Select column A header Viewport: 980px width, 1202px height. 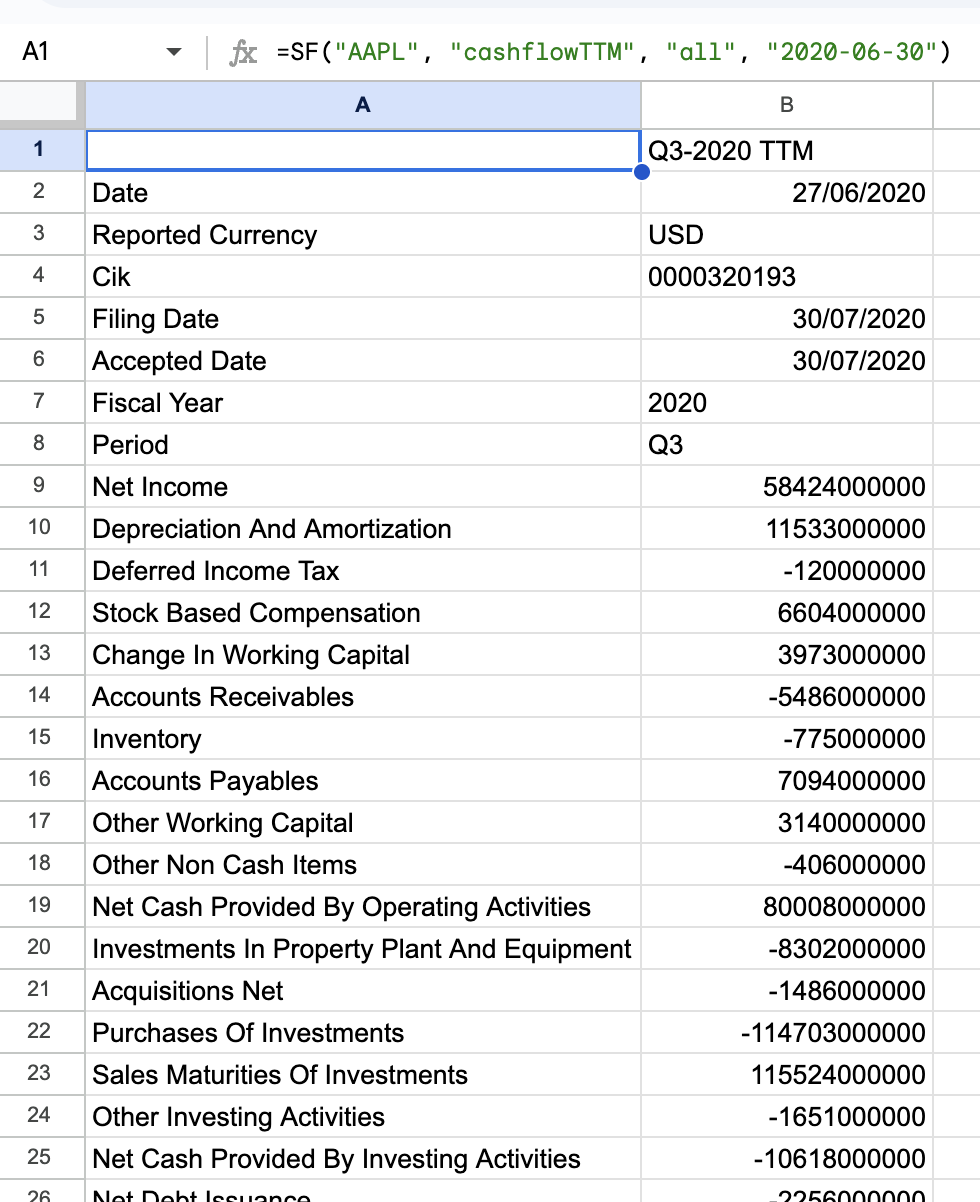coord(363,105)
